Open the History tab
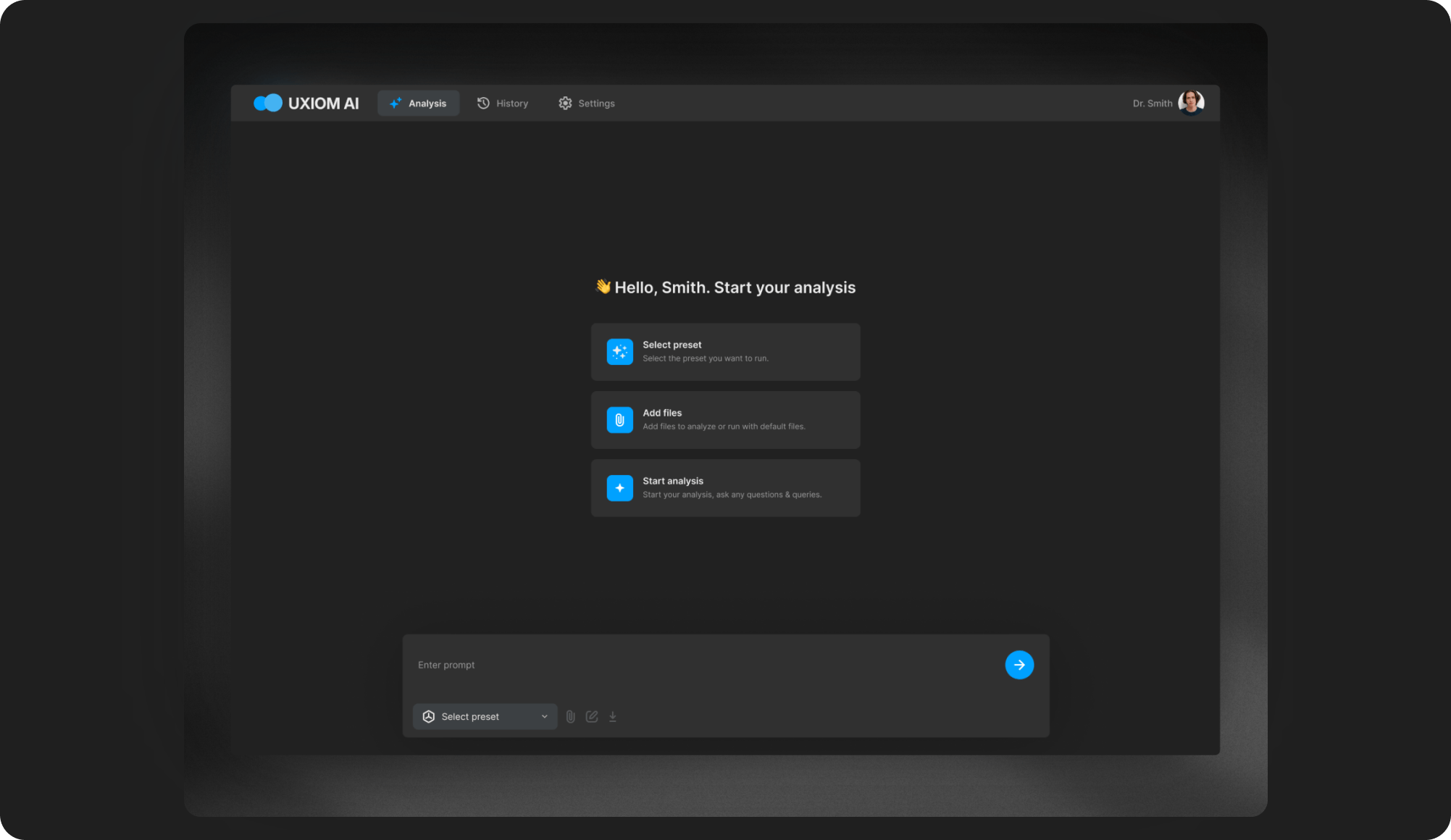The width and height of the screenshot is (1451, 840). click(512, 103)
